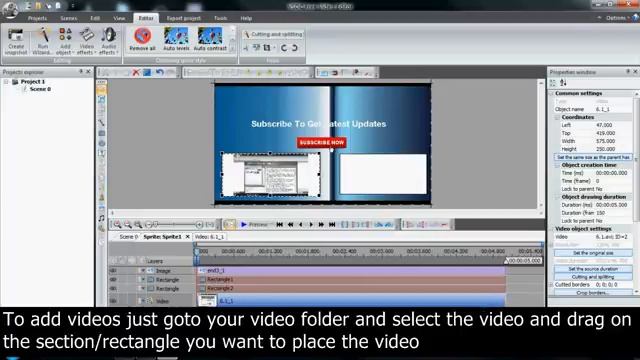This screenshot has width=640, height=360.
Task: Apply the Auto contrast quick style
Action: tap(210, 39)
